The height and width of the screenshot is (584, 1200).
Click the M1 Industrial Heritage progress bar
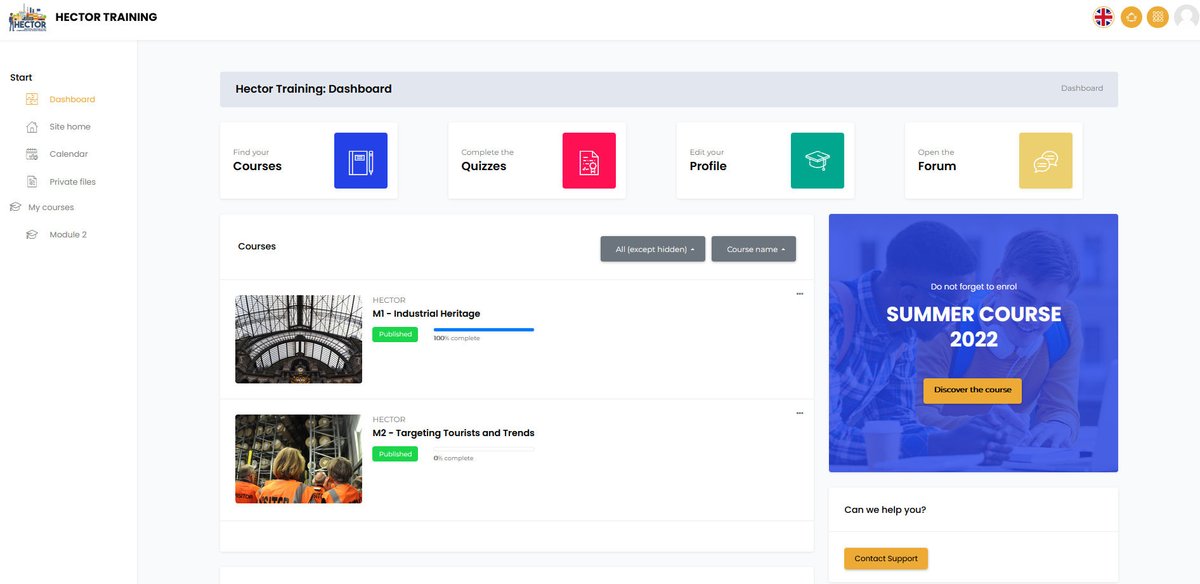484,329
